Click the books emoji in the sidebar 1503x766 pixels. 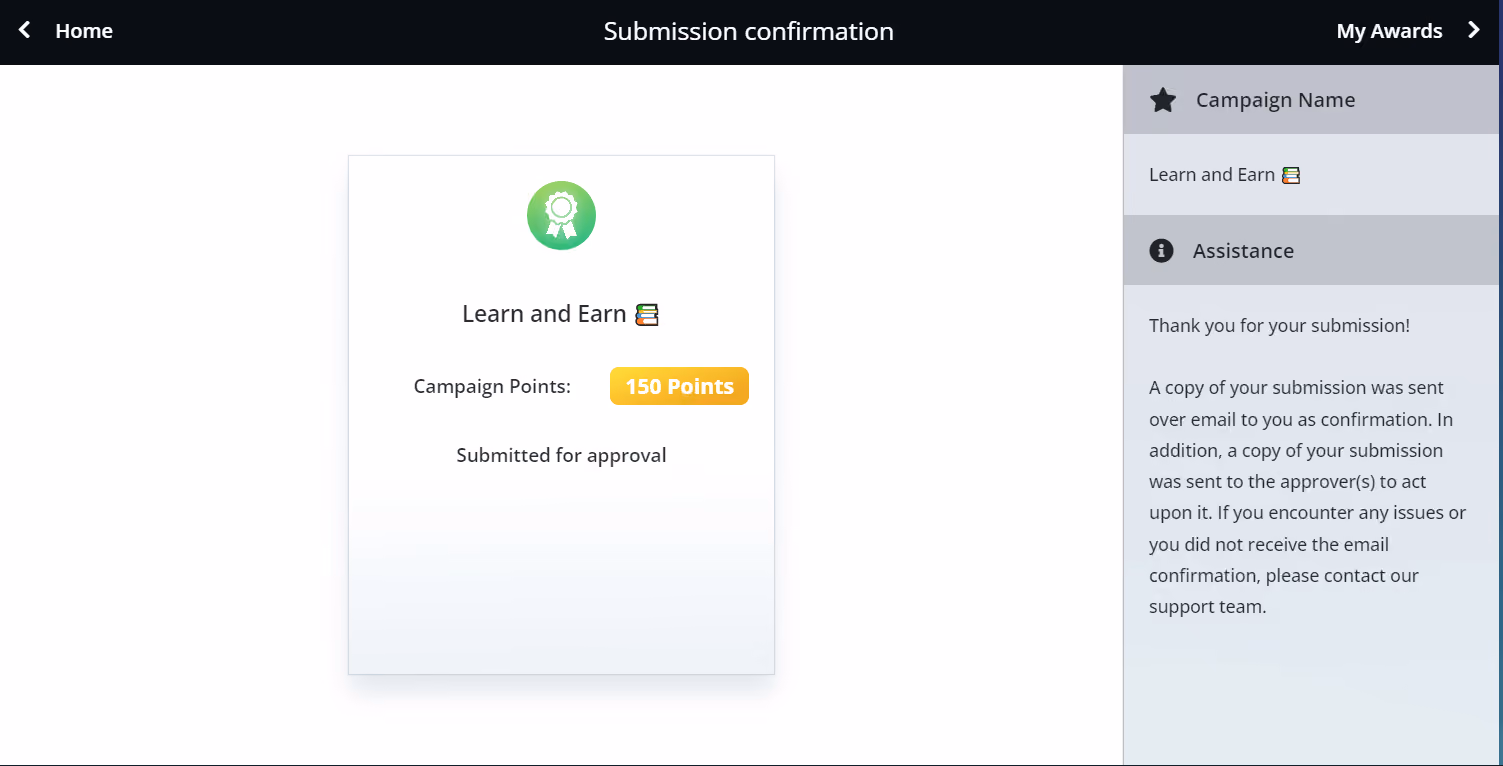coord(1291,175)
